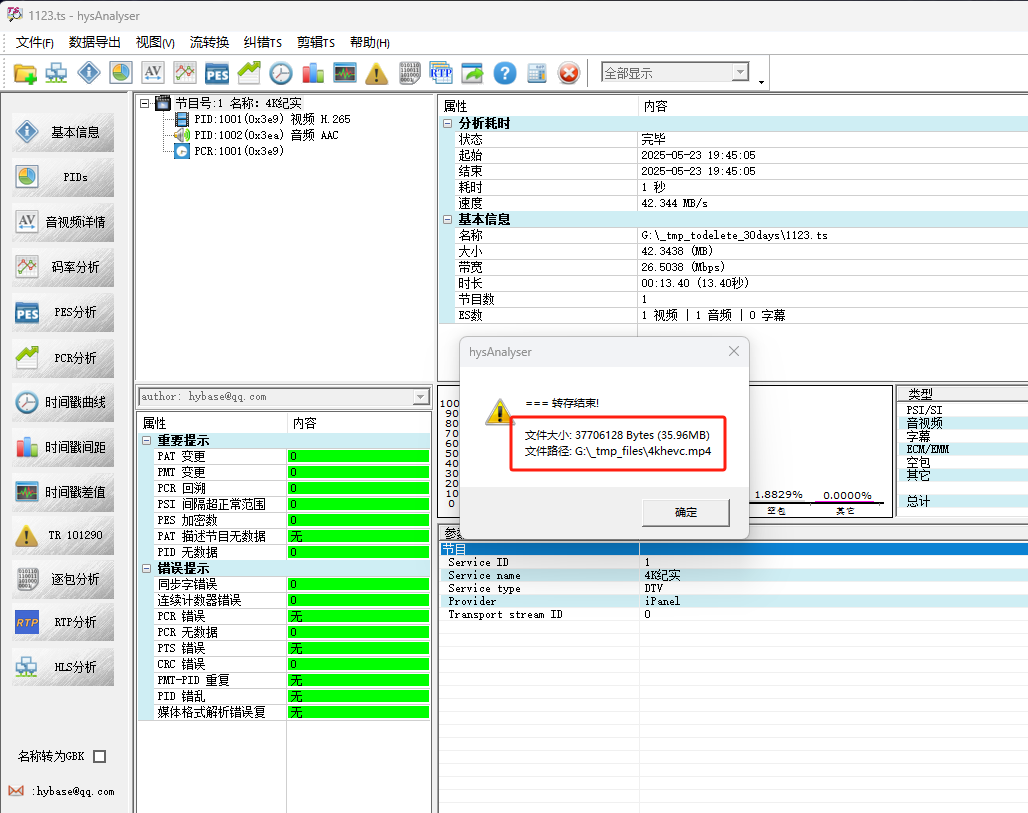Viewport: 1028px width, 813px height.
Task: Open the 全部显示 dropdown
Action: pos(740,72)
